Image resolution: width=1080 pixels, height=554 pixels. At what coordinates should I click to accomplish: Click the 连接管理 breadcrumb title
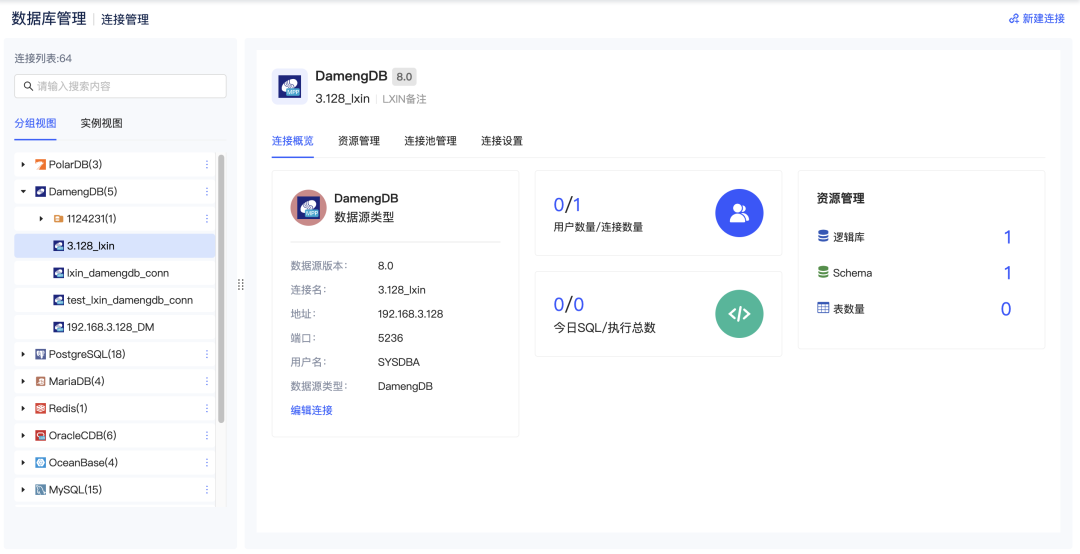(125, 19)
